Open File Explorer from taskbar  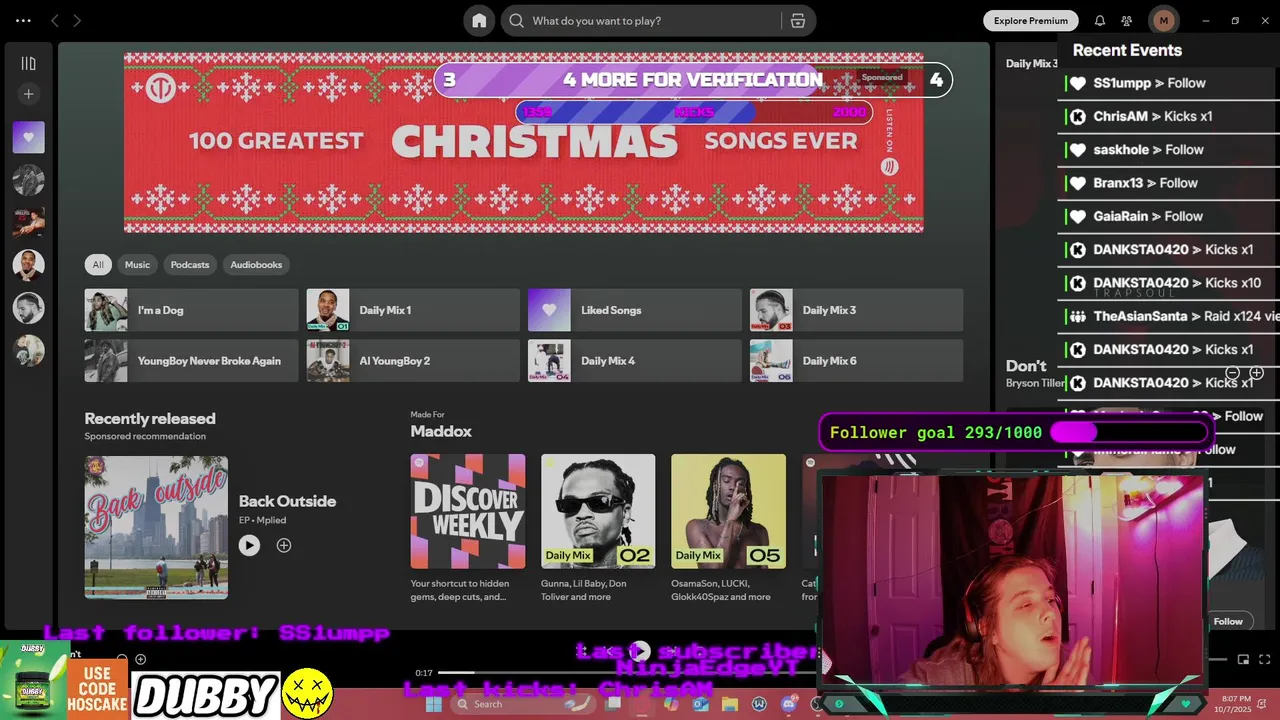[x=730, y=704]
